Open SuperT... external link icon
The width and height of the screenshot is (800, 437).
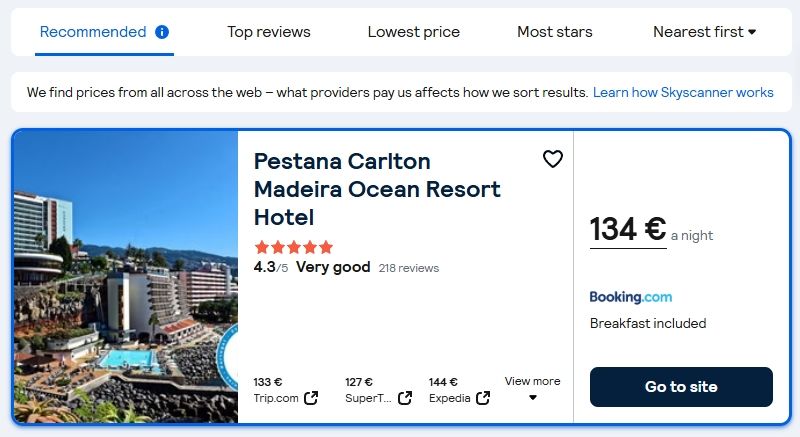pyautogui.click(x=405, y=398)
